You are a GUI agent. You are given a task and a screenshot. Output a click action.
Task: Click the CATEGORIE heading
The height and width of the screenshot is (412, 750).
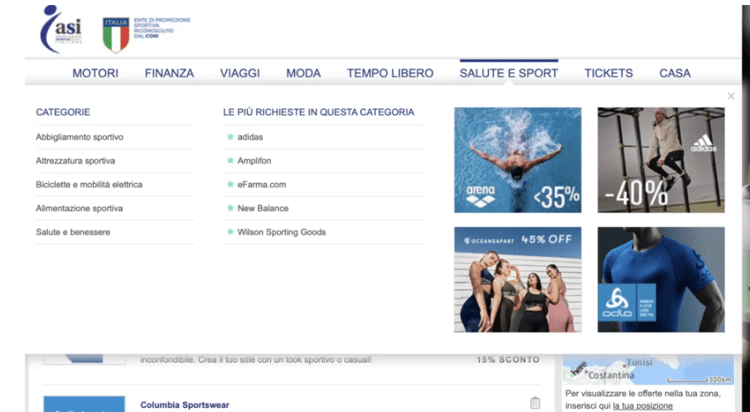[63, 112]
